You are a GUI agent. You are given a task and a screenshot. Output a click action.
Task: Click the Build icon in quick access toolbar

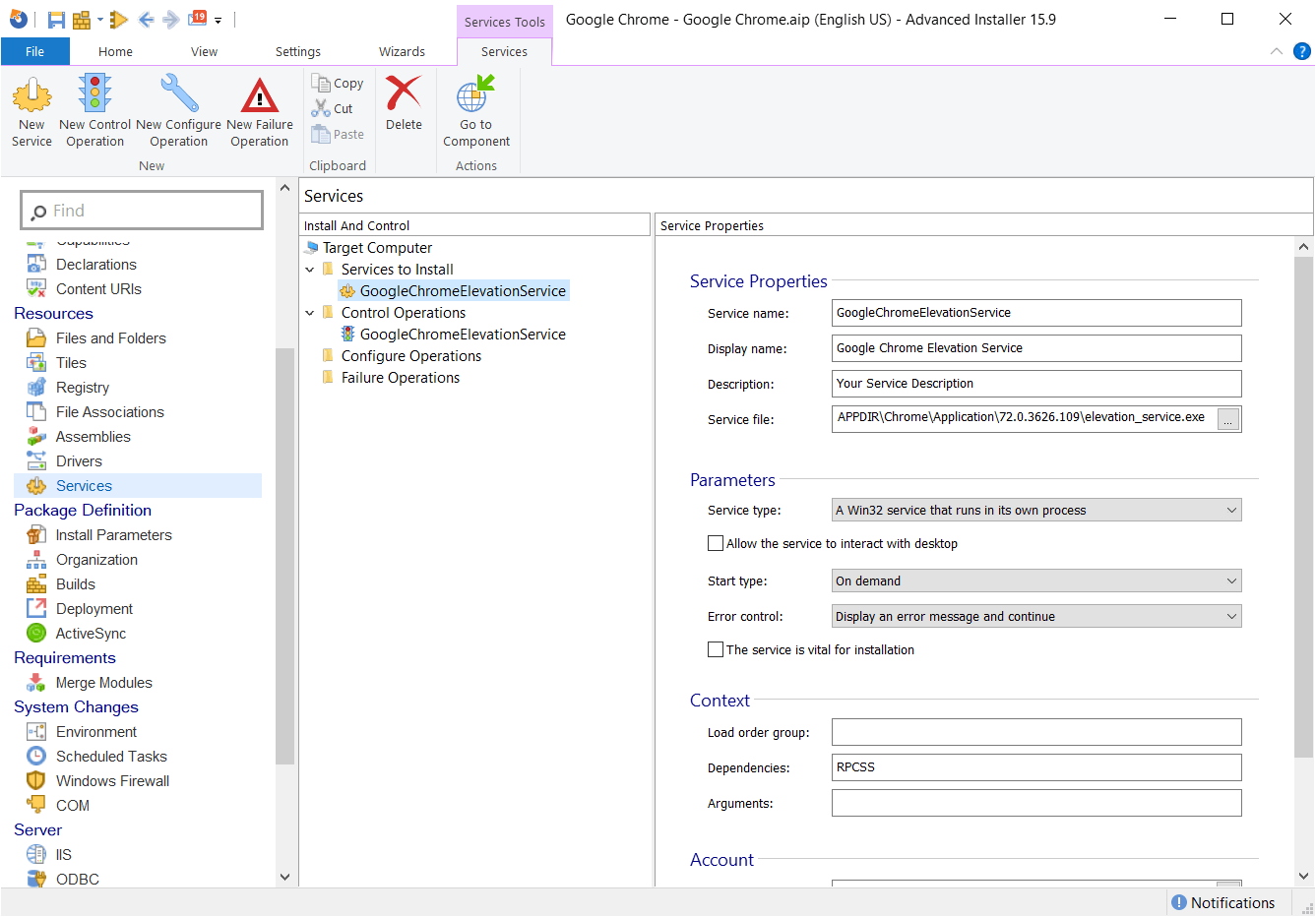coord(82,20)
